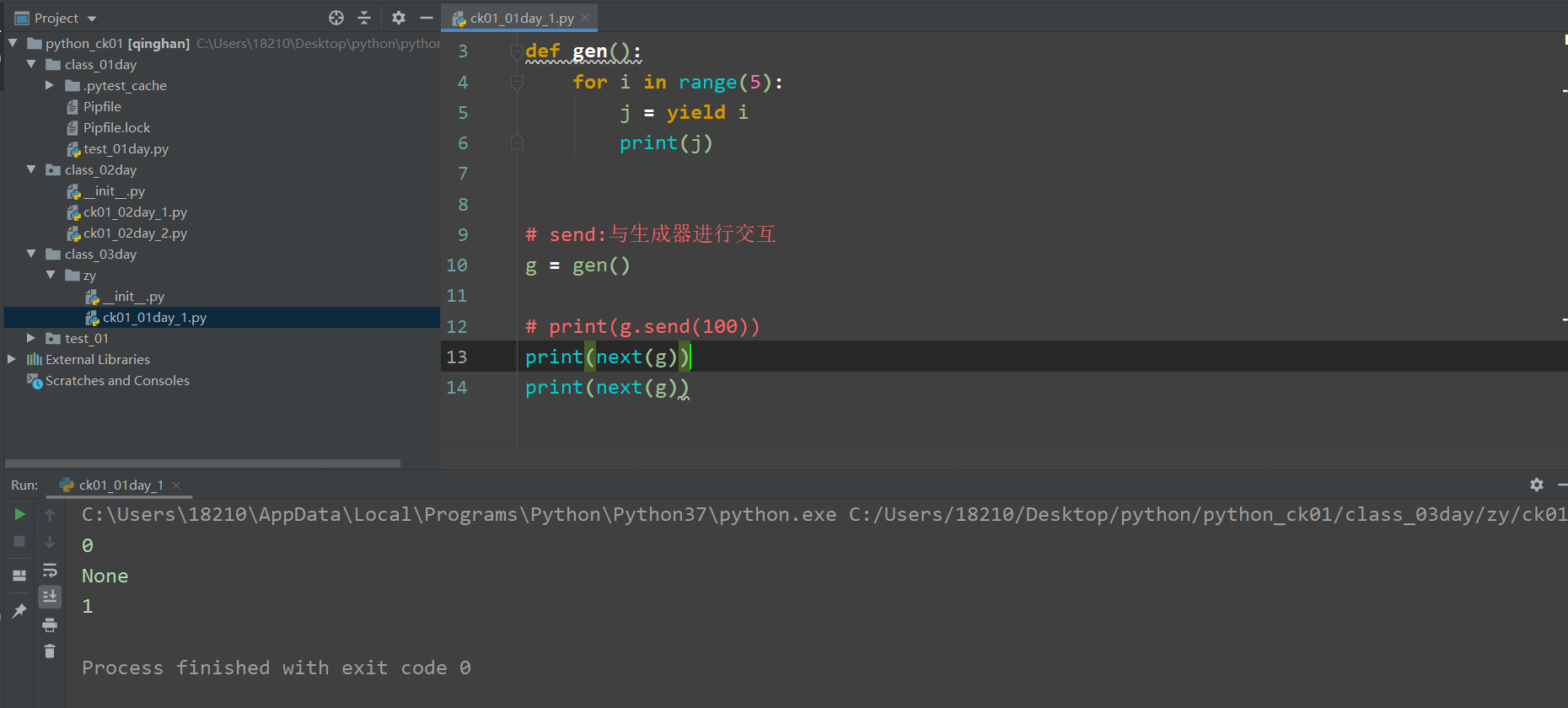This screenshot has height=708, width=1568.
Task: Click the print(next(g)) on line 14
Action: click(607, 388)
